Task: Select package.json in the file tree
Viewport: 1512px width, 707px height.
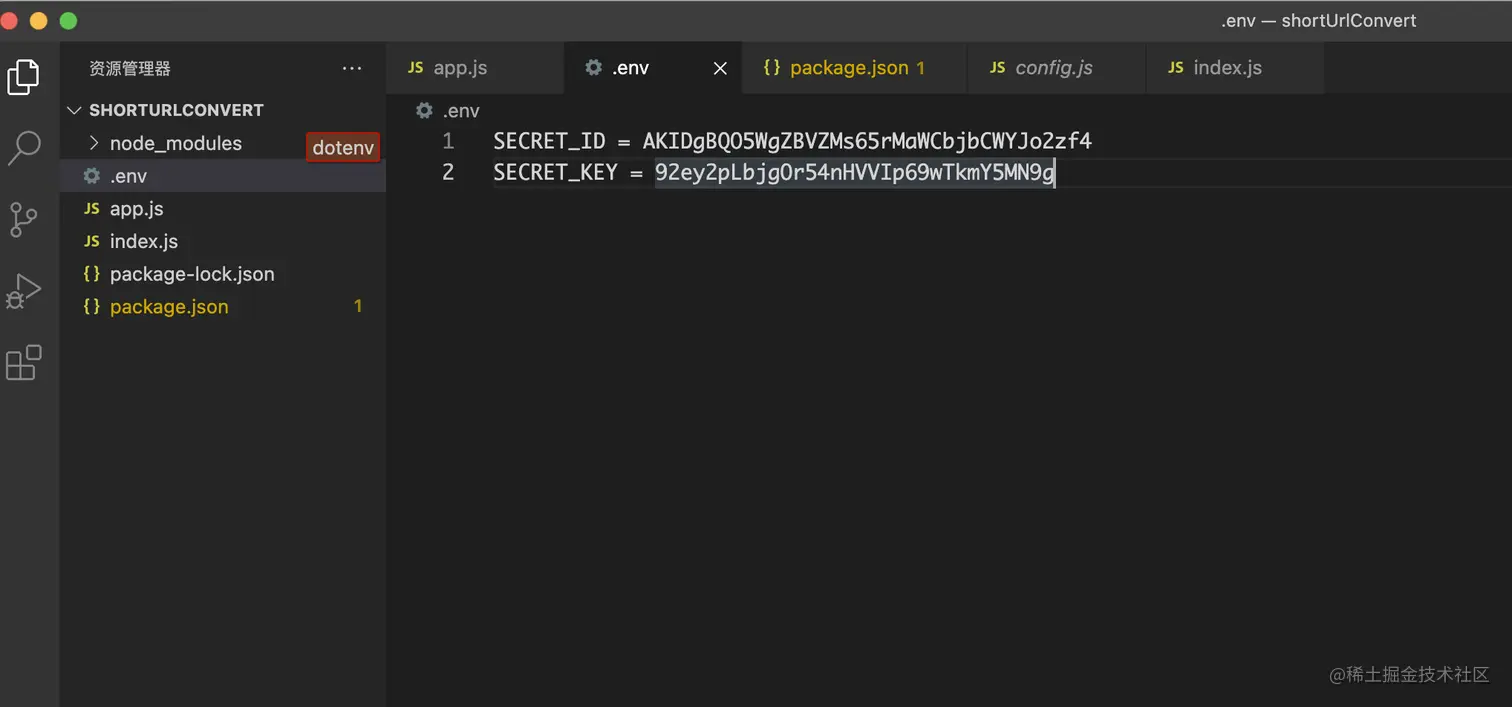Action: tap(168, 307)
